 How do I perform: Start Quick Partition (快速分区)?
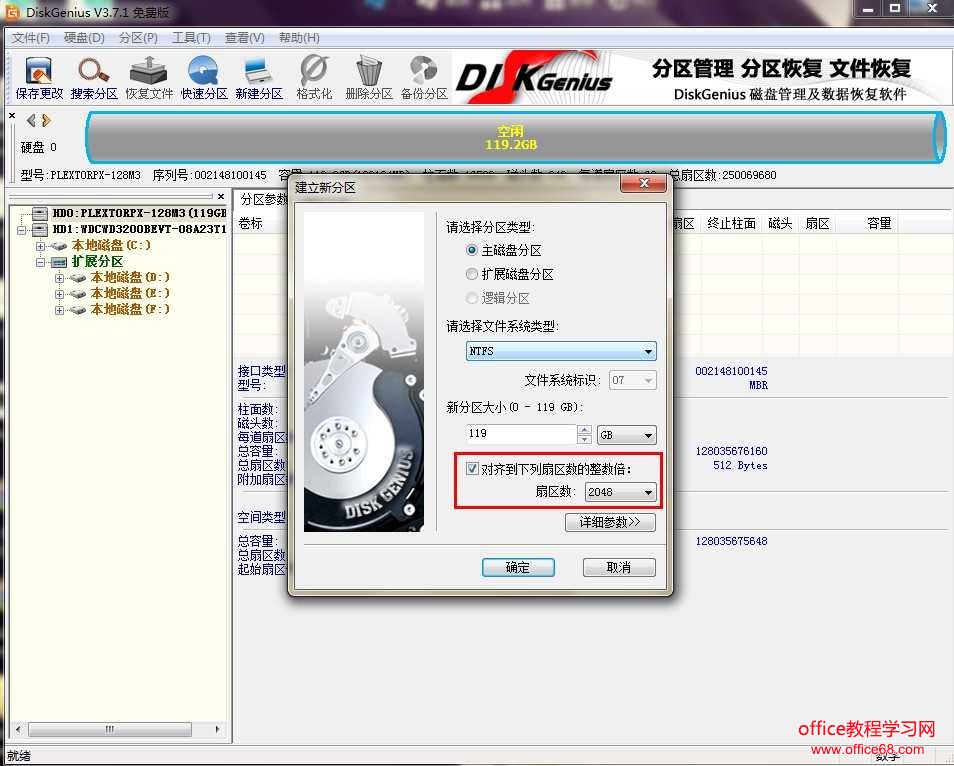coord(204,77)
